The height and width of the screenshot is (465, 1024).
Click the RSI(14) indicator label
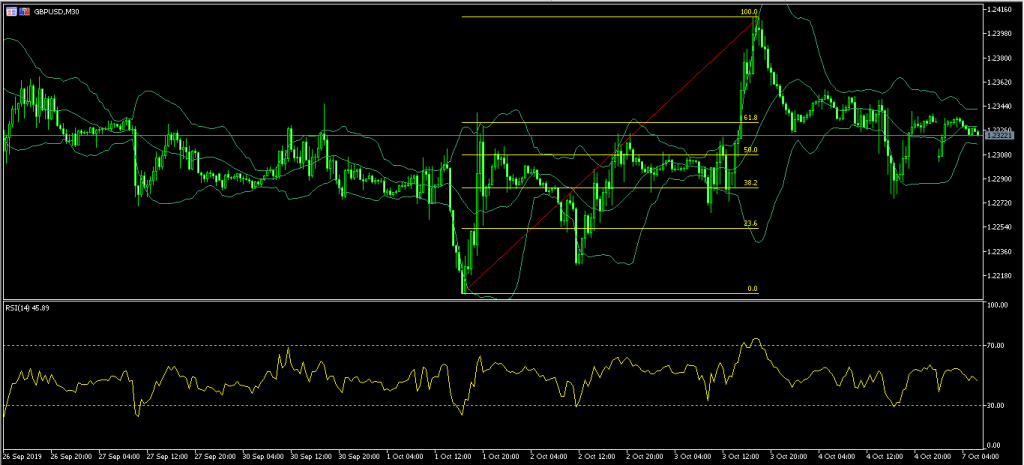coord(28,308)
